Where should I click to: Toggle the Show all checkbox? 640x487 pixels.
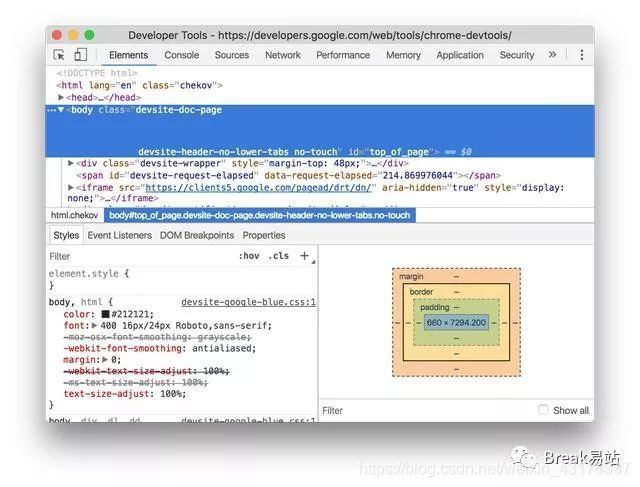pyautogui.click(x=543, y=410)
